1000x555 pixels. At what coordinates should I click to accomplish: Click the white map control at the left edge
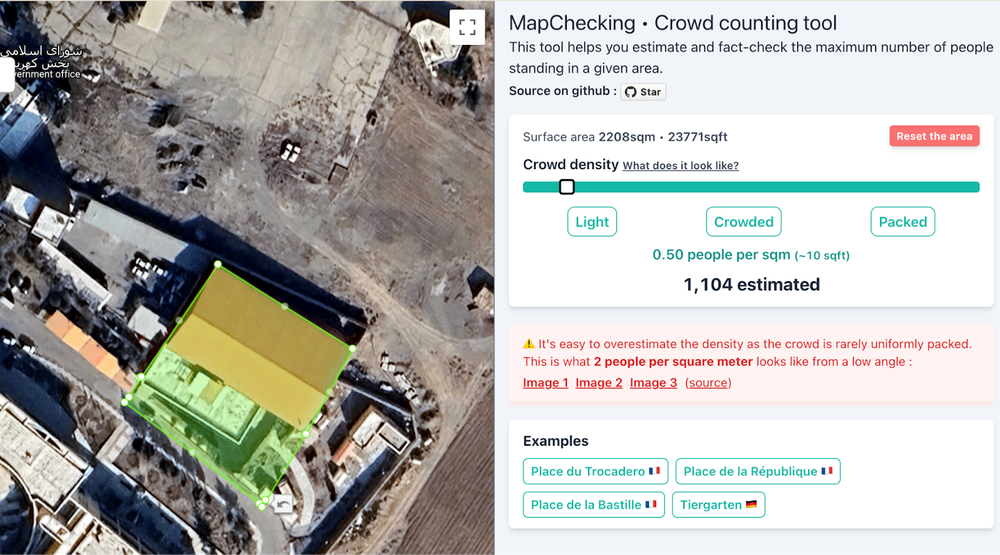pos(6,74)
